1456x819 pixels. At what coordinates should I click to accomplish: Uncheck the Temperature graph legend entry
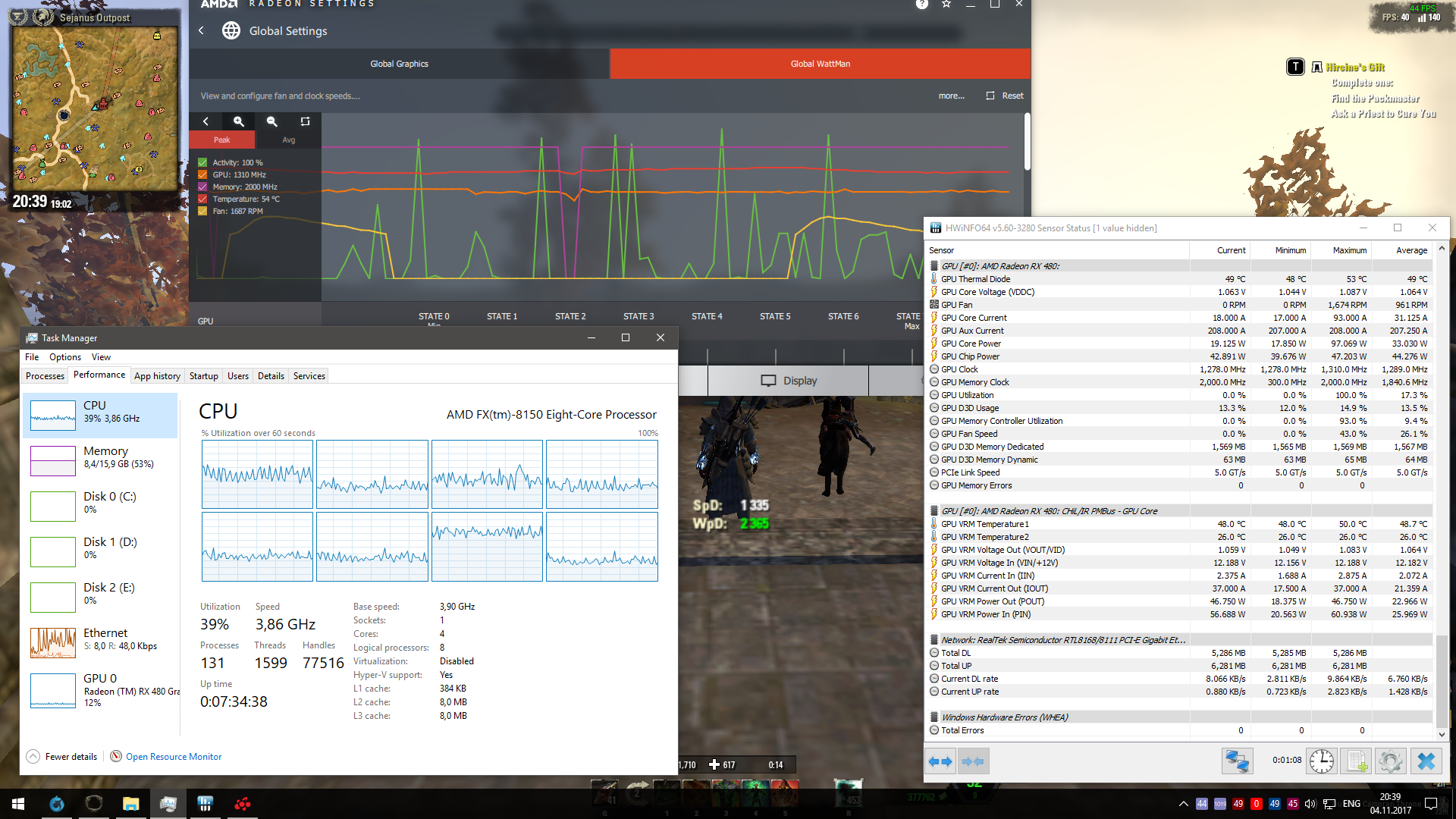click(x=202, y=199)
